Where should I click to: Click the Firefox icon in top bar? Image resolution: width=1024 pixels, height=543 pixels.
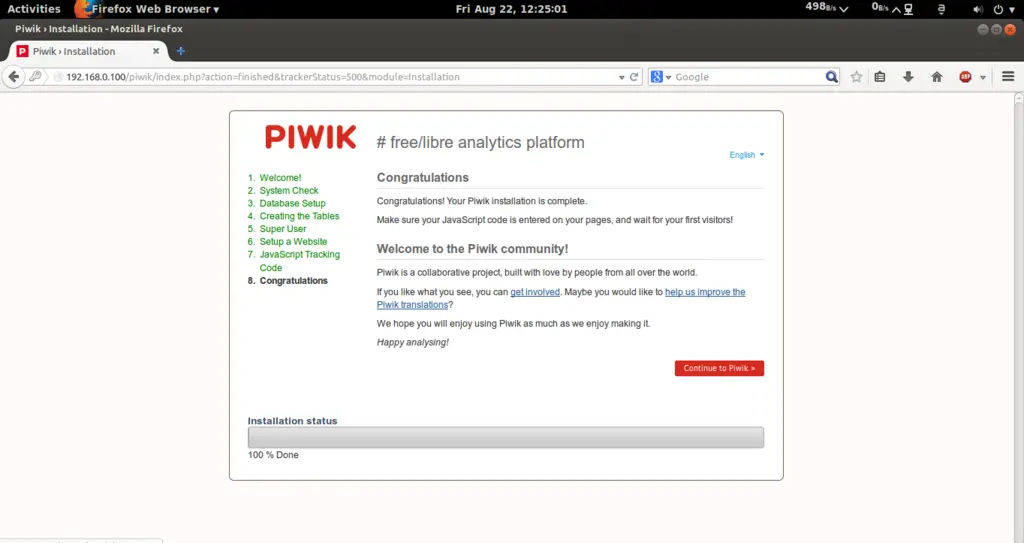tap(82, 8)
